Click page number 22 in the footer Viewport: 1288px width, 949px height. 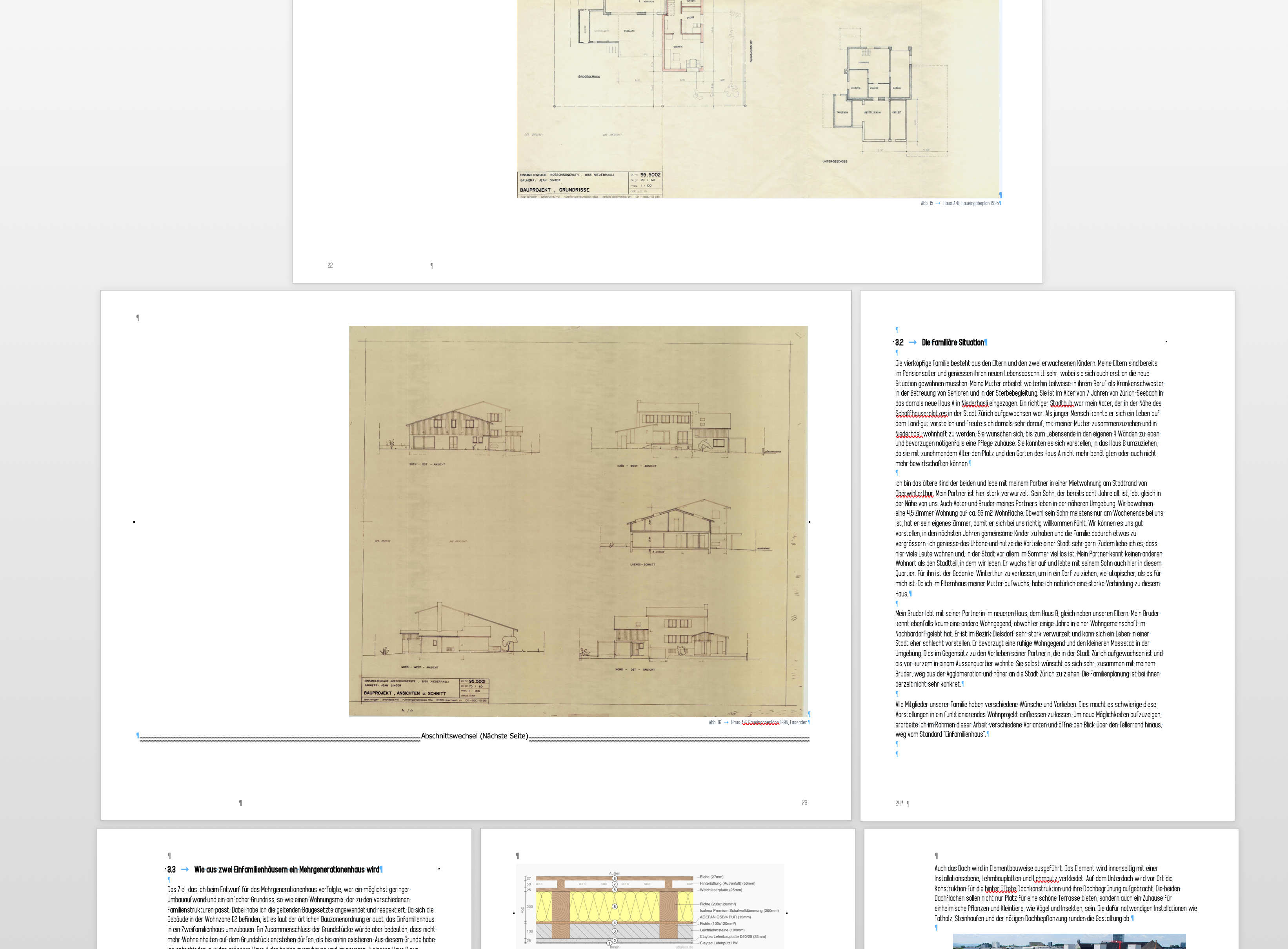tap(330, 265)
